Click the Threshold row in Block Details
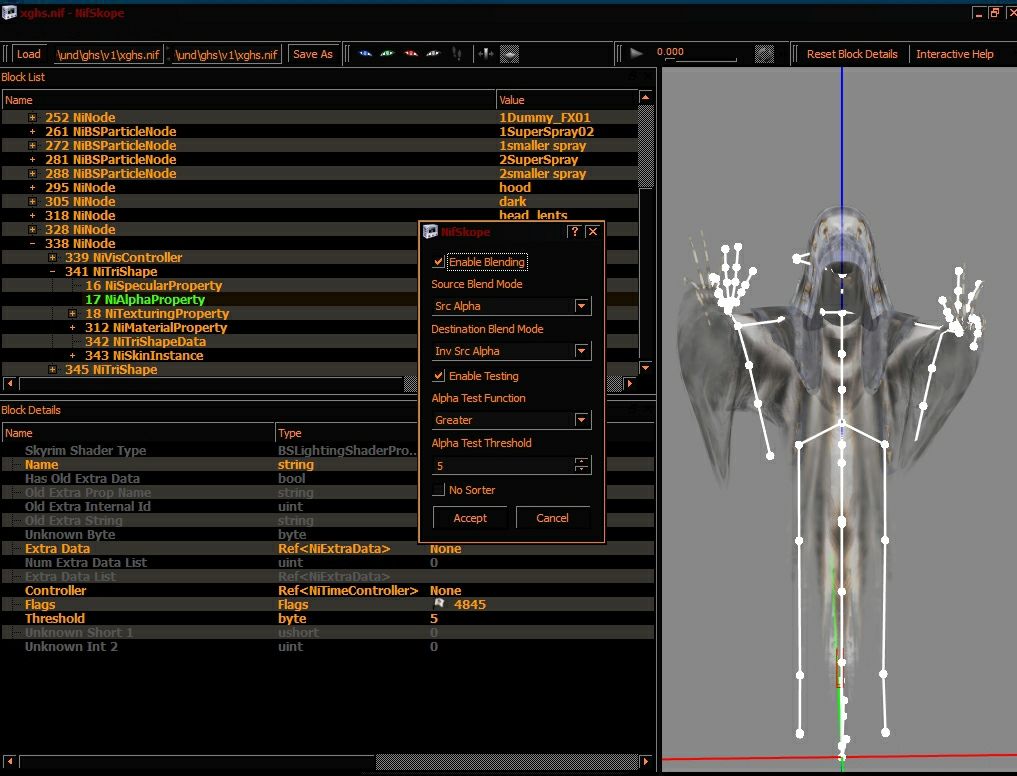The image size is (1017, 776). tap(328, 618)
